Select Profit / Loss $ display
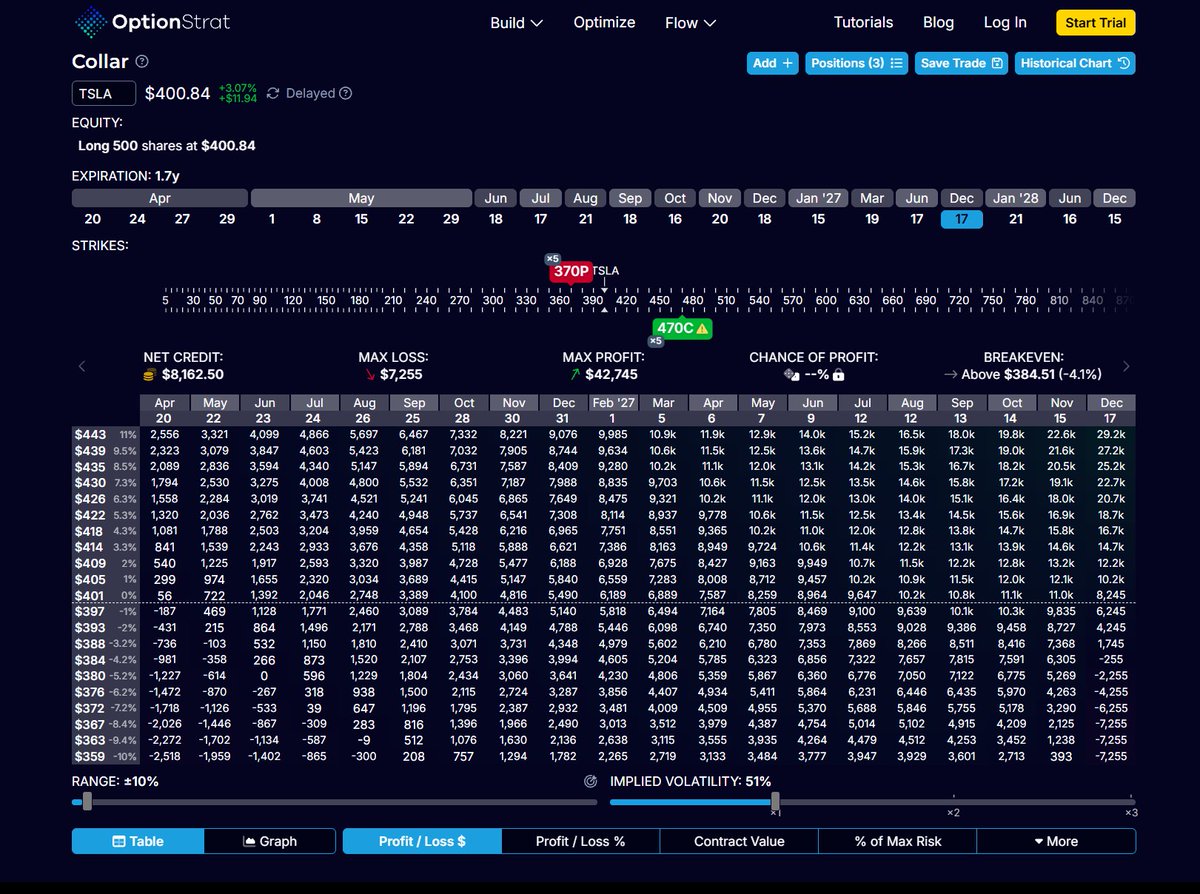This screenshot has height=894, width=1200. click(x=422, y=841)
